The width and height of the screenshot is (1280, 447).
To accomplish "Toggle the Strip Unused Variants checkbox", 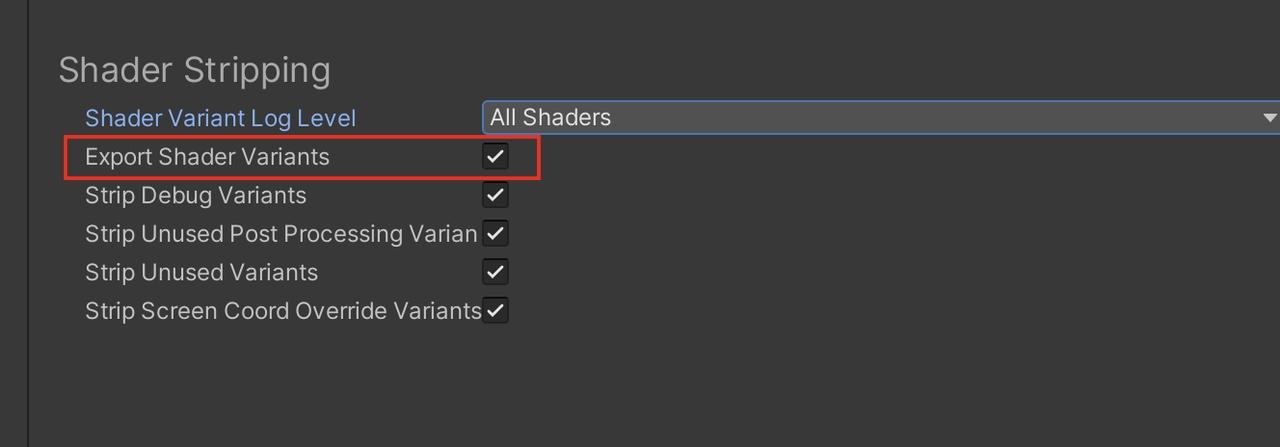I will pos(495,271).
